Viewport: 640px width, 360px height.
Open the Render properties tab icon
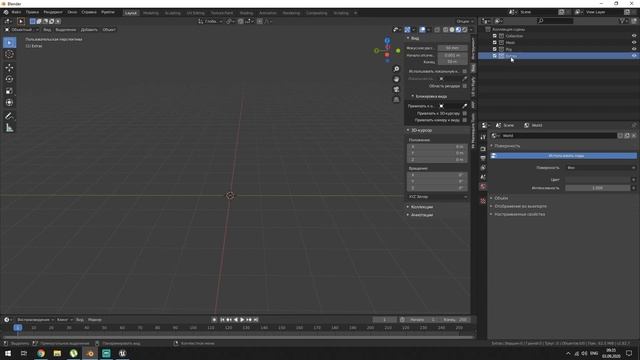[x=483, y=149]
